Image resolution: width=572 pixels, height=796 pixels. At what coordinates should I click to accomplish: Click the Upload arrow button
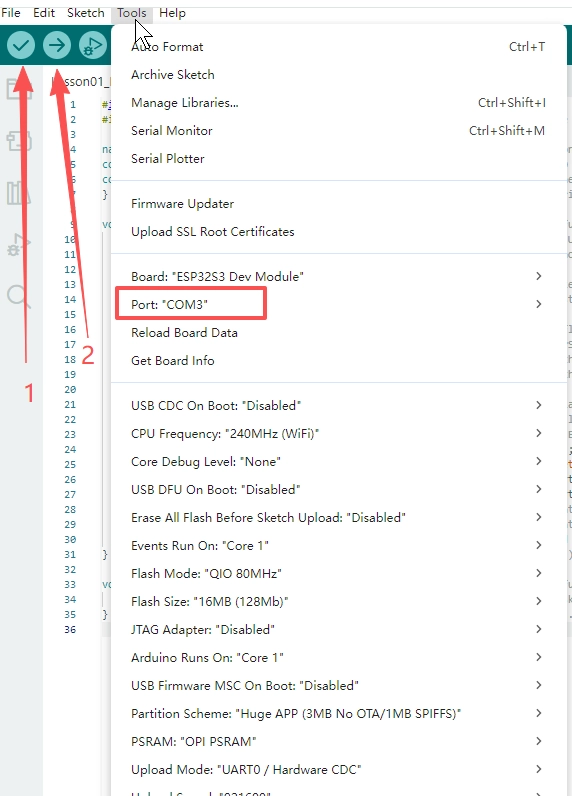tap(57, 45)
